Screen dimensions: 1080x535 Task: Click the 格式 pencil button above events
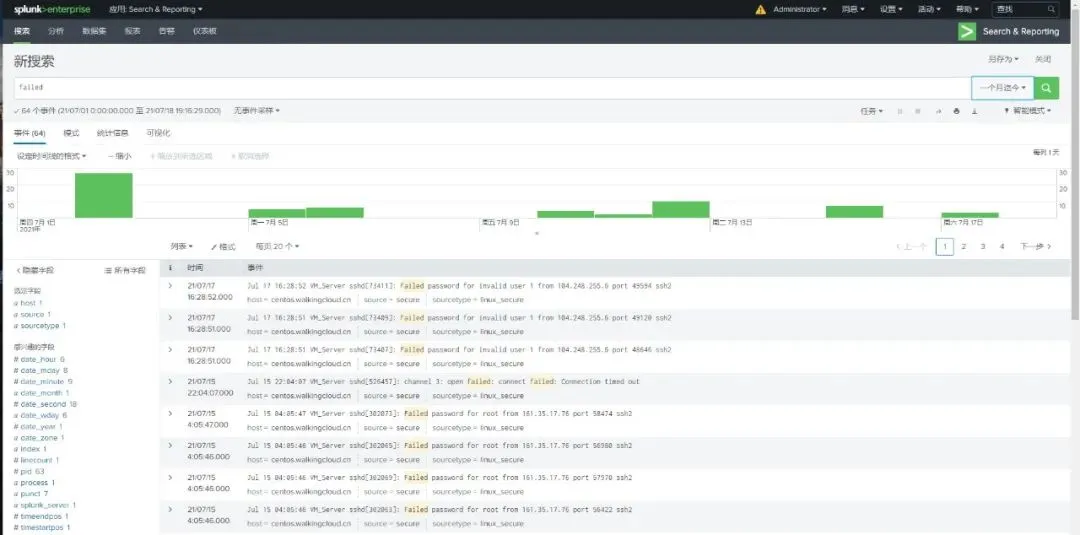coord(223,246)
